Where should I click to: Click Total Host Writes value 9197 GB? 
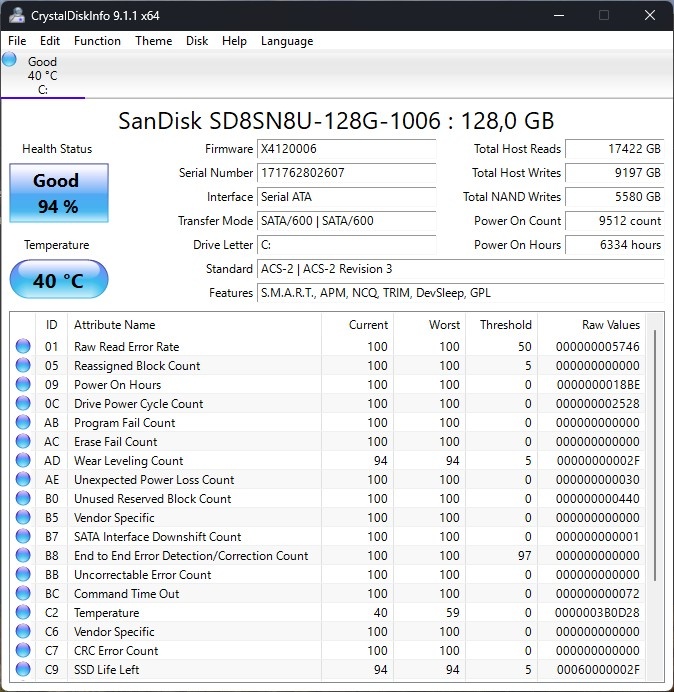614,173
